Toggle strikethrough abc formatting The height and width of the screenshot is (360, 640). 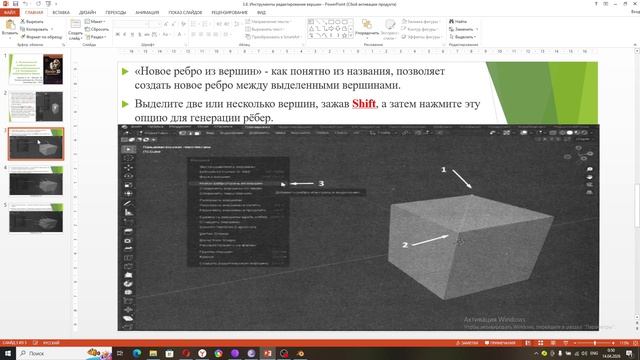[x=147, y=35]
